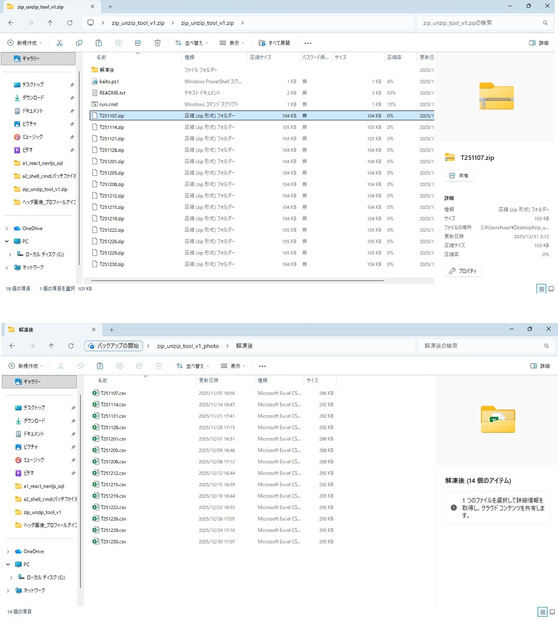Image resolution: width=558 pixels, height=620 pixels.
Task: Click the paste clipboard icon in the bottom window toolbar
Action: [x=100, y=366]
